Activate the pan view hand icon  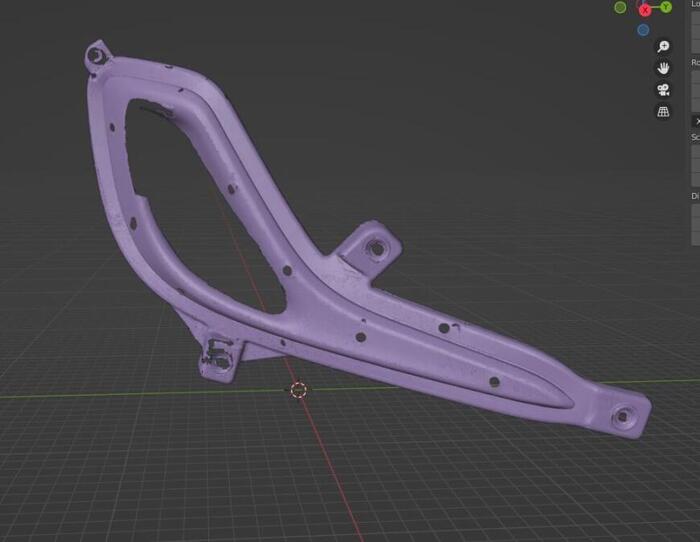pos(663,68)
